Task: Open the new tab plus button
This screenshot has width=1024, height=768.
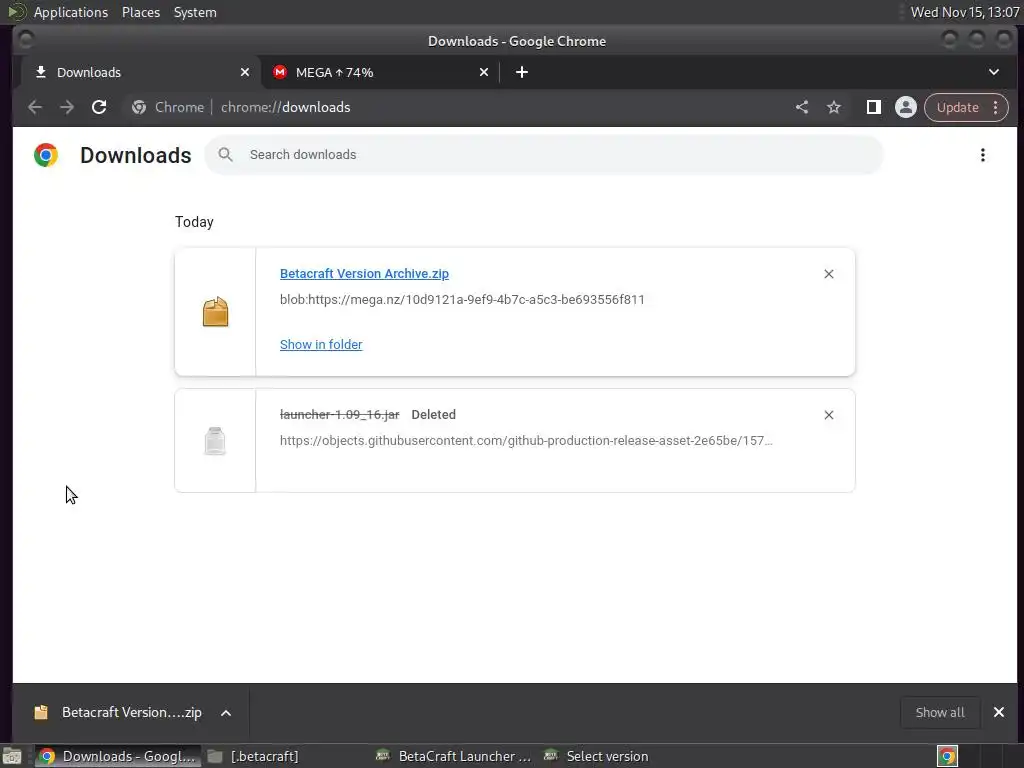Action: point(521,72)
